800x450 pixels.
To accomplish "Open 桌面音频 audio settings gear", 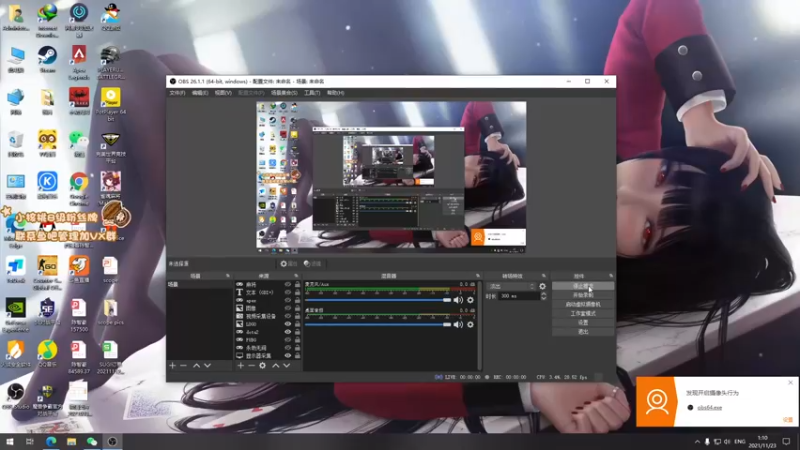I will click(470, 324).
